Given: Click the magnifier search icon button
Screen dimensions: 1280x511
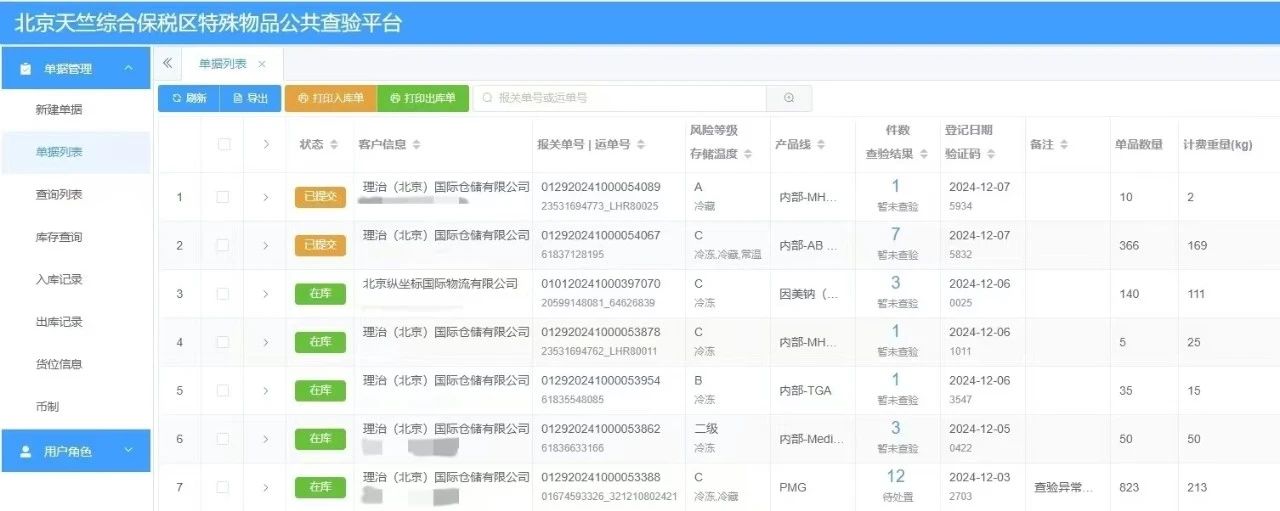Looking at the screenshot, I should (789, 98).
